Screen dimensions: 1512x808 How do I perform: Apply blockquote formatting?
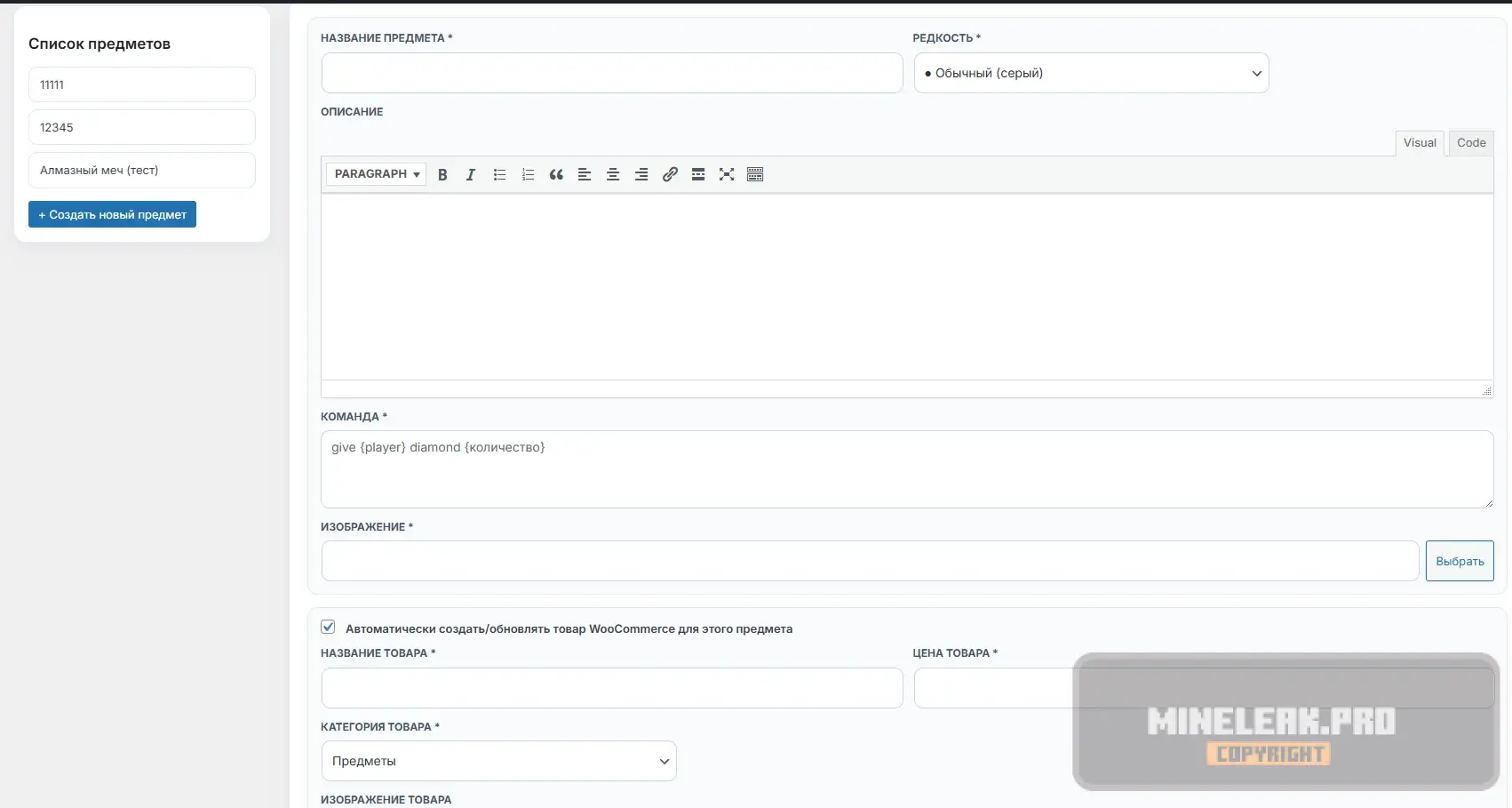tap(556, 174)
